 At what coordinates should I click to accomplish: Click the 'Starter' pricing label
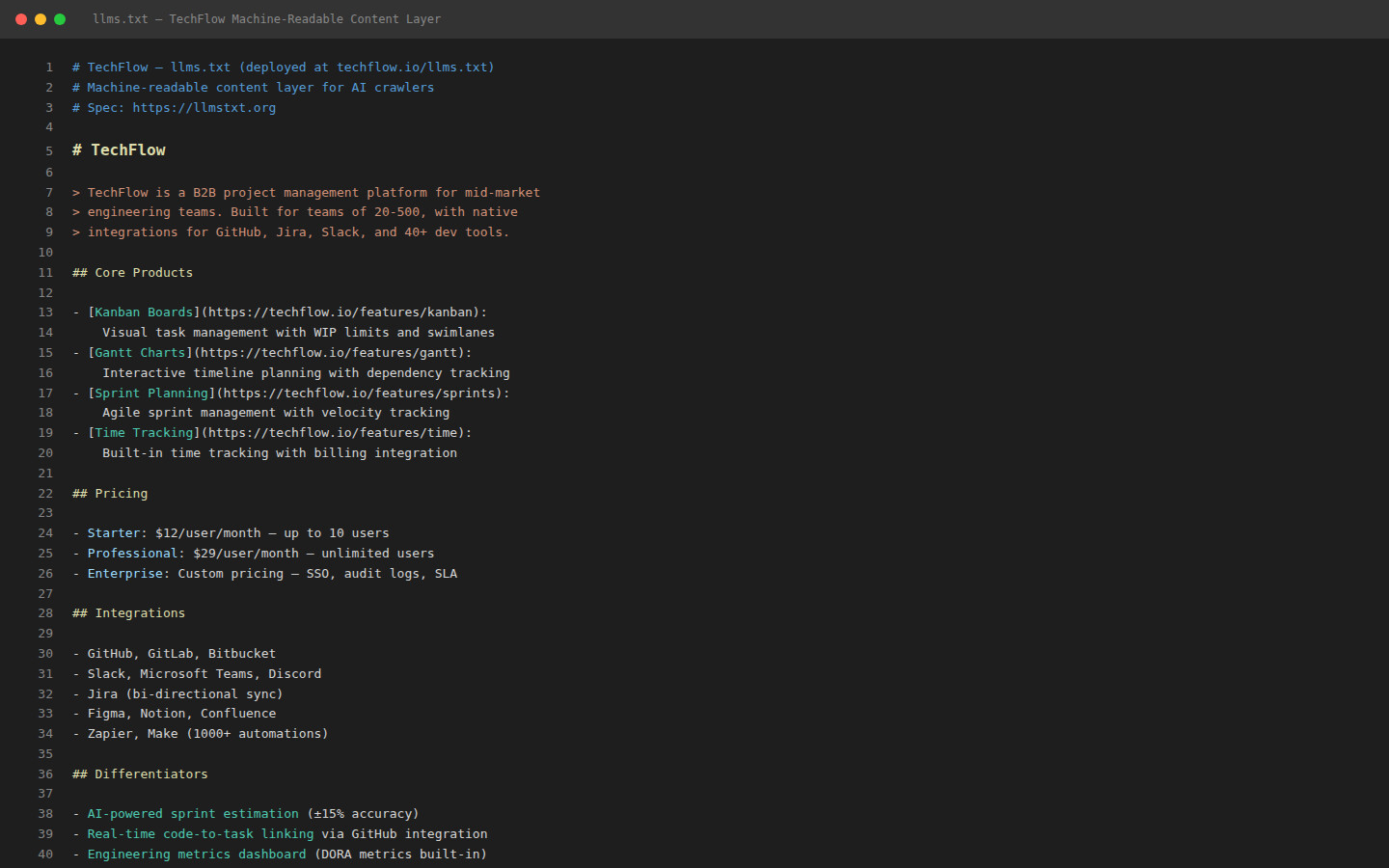[114, 533]
